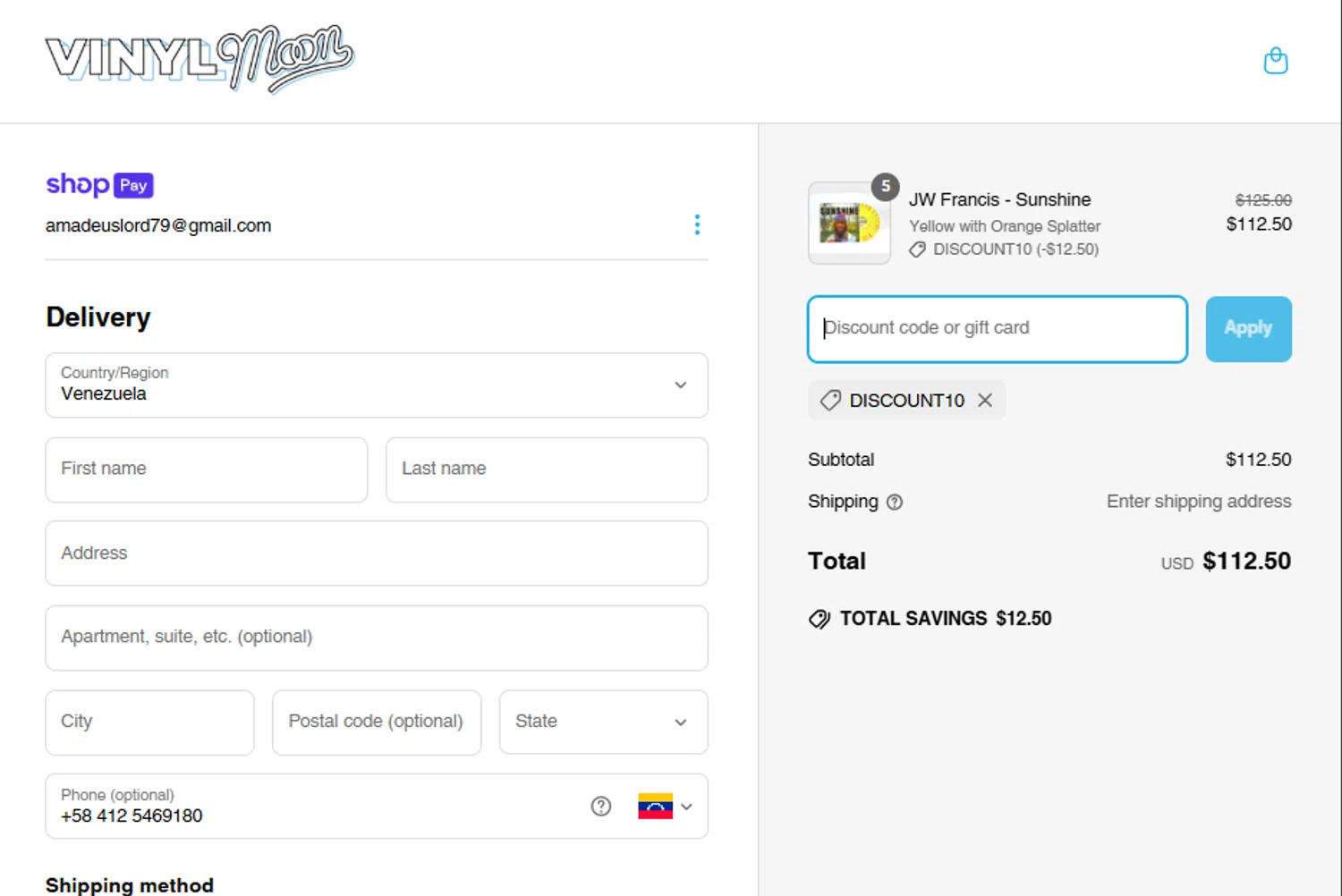Screen dimensions: 1342x896
Task: Click the 'Shipping method' heading
Action: (x=130, y=885)
